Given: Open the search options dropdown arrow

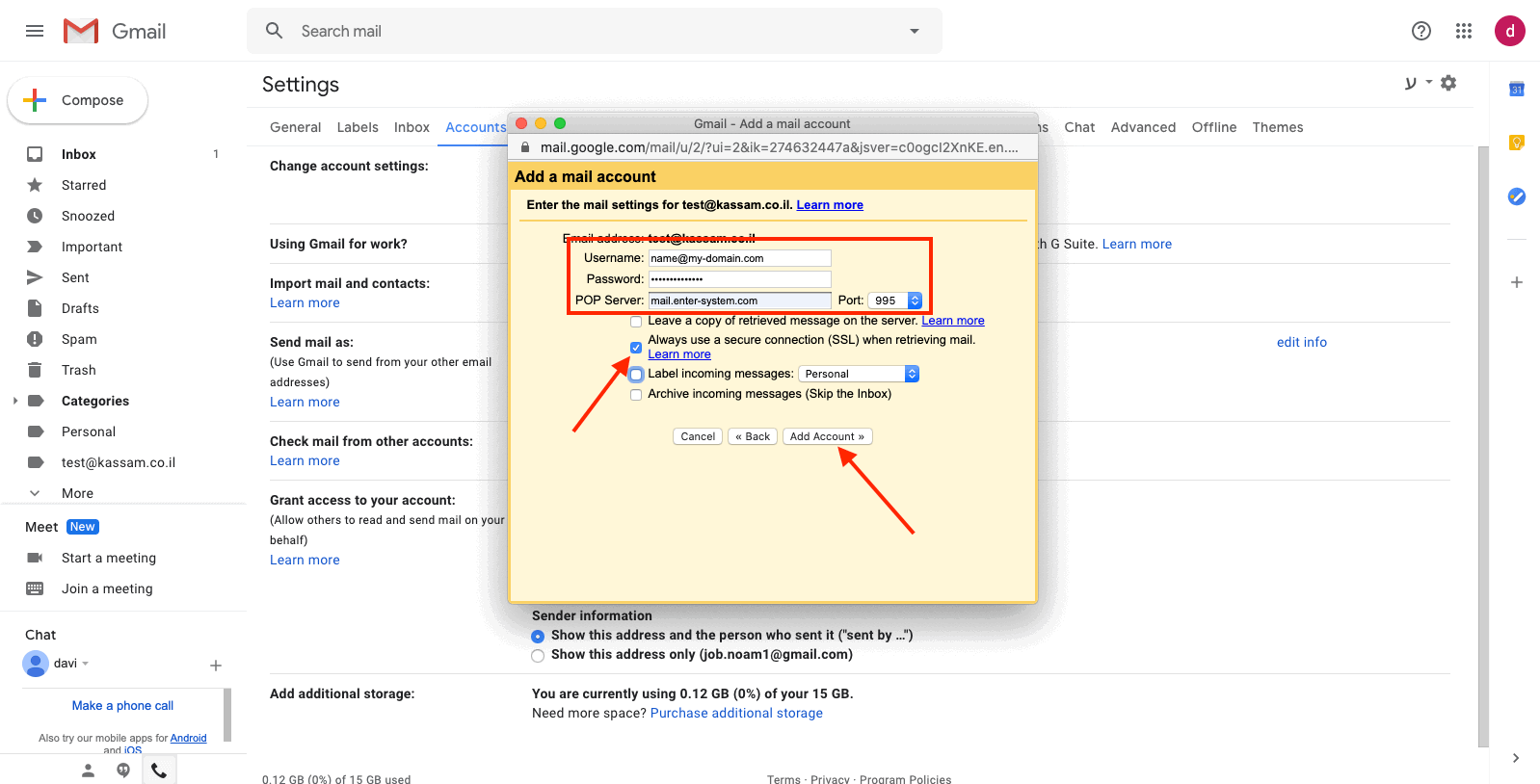Looking at the screenshot, I should 915,31.
